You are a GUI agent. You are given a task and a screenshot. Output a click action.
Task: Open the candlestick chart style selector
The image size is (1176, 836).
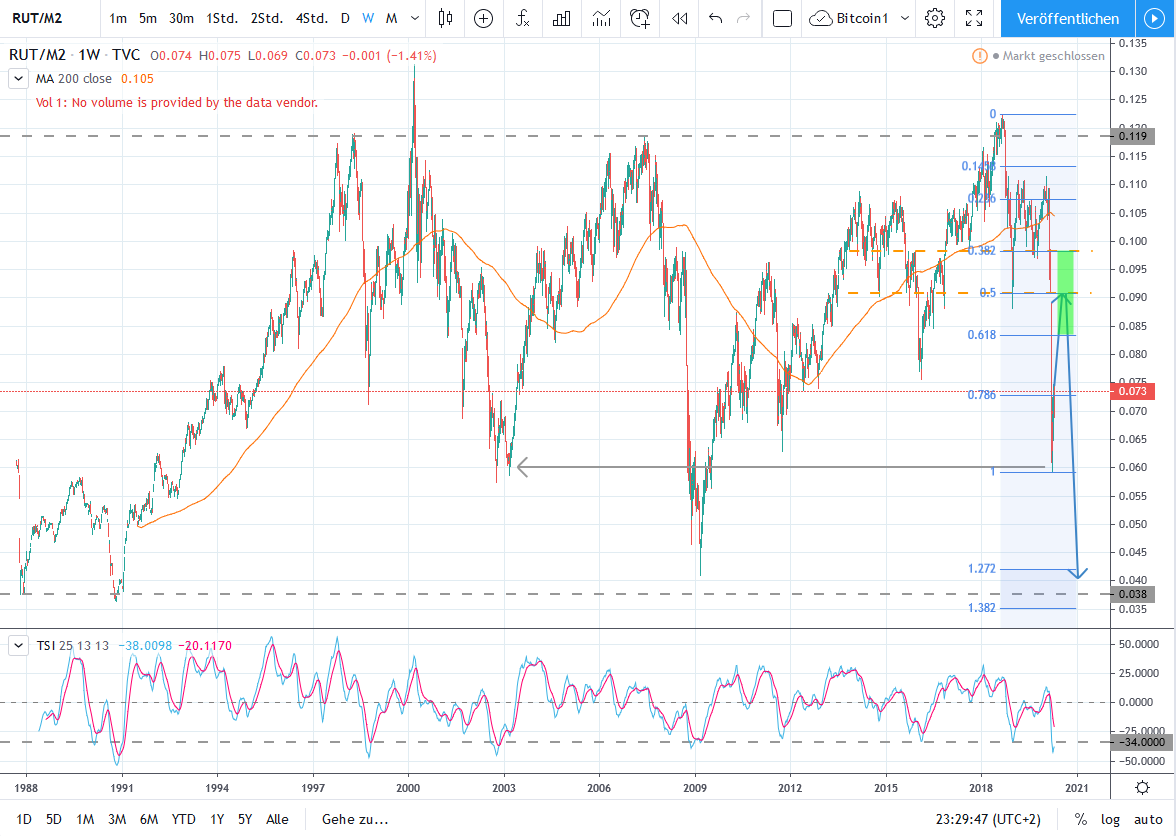446,18
